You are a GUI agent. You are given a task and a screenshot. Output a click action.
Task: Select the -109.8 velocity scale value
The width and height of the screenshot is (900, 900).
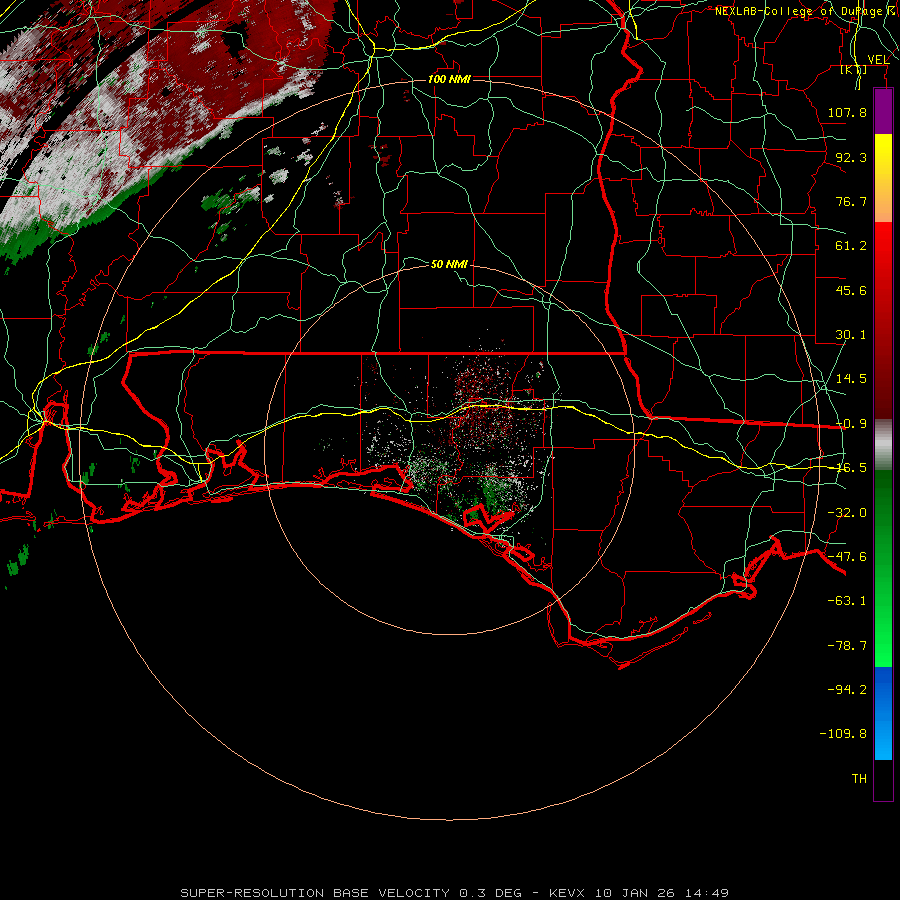click(x=843, y=734)
